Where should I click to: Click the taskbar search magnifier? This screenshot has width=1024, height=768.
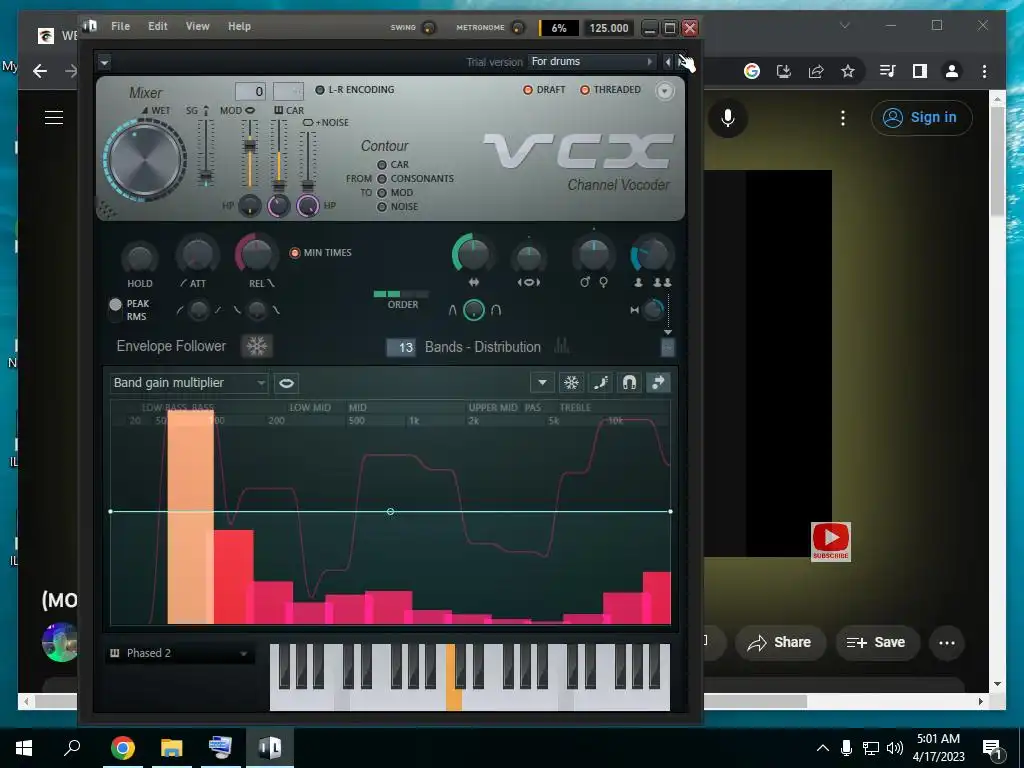point(72,747)
